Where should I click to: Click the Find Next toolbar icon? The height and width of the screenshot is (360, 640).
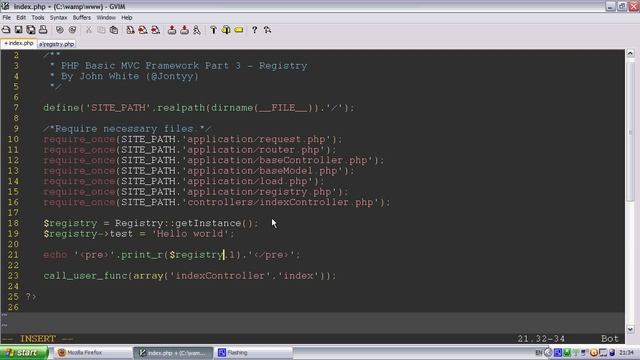143,30
